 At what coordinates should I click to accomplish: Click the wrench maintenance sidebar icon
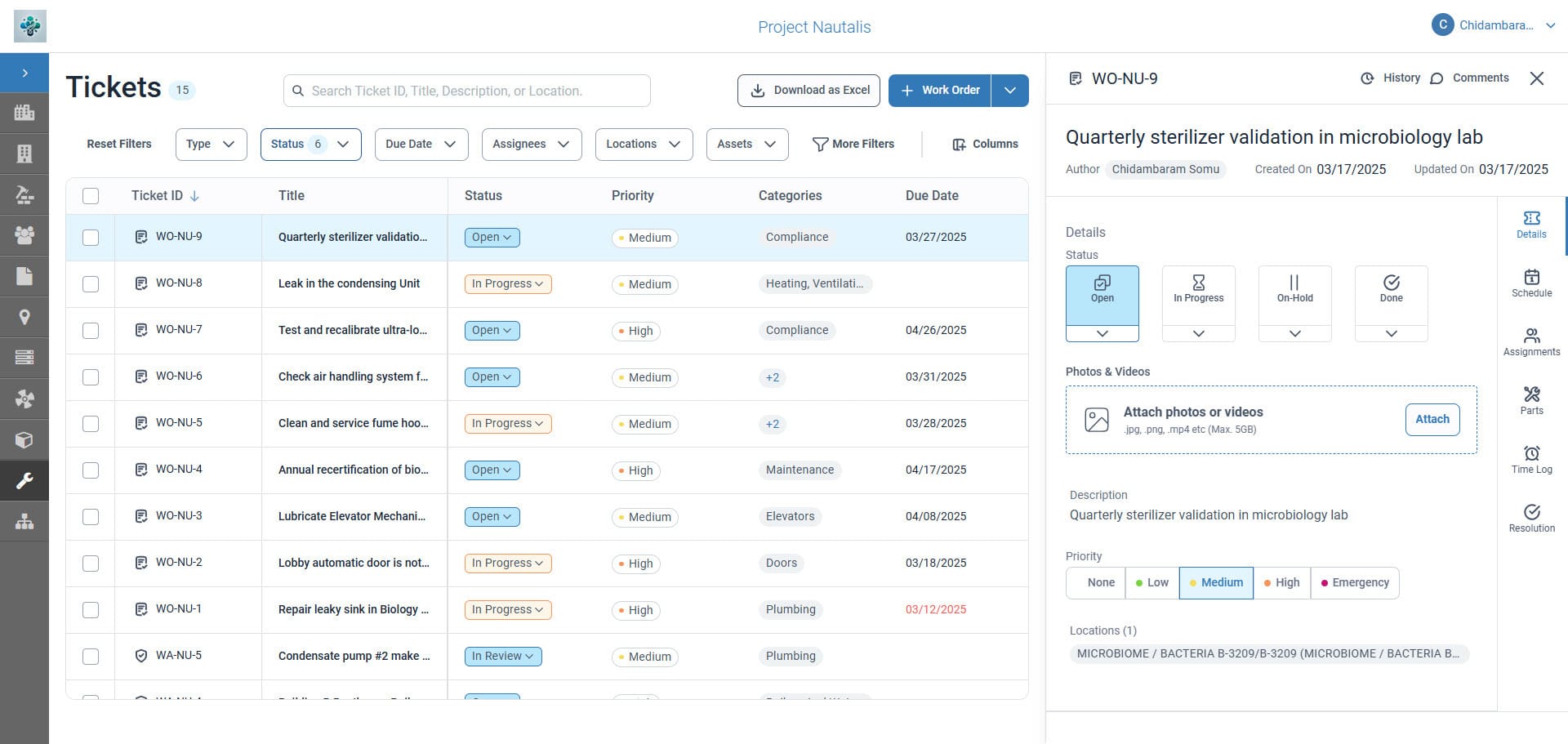point(24,480)
